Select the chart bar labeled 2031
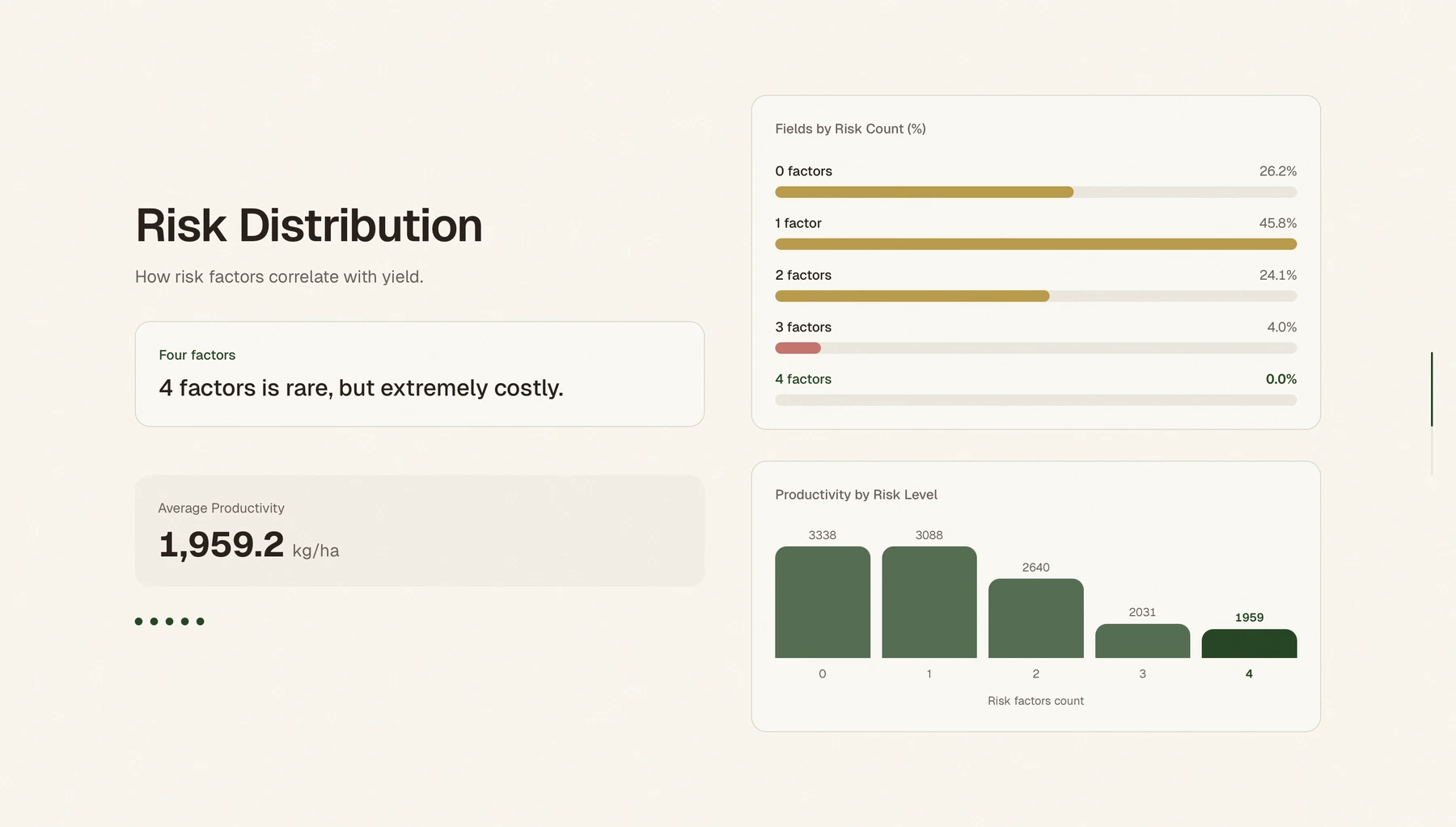The height and width of the screenshot is (827, 1456). (1143, 641)
